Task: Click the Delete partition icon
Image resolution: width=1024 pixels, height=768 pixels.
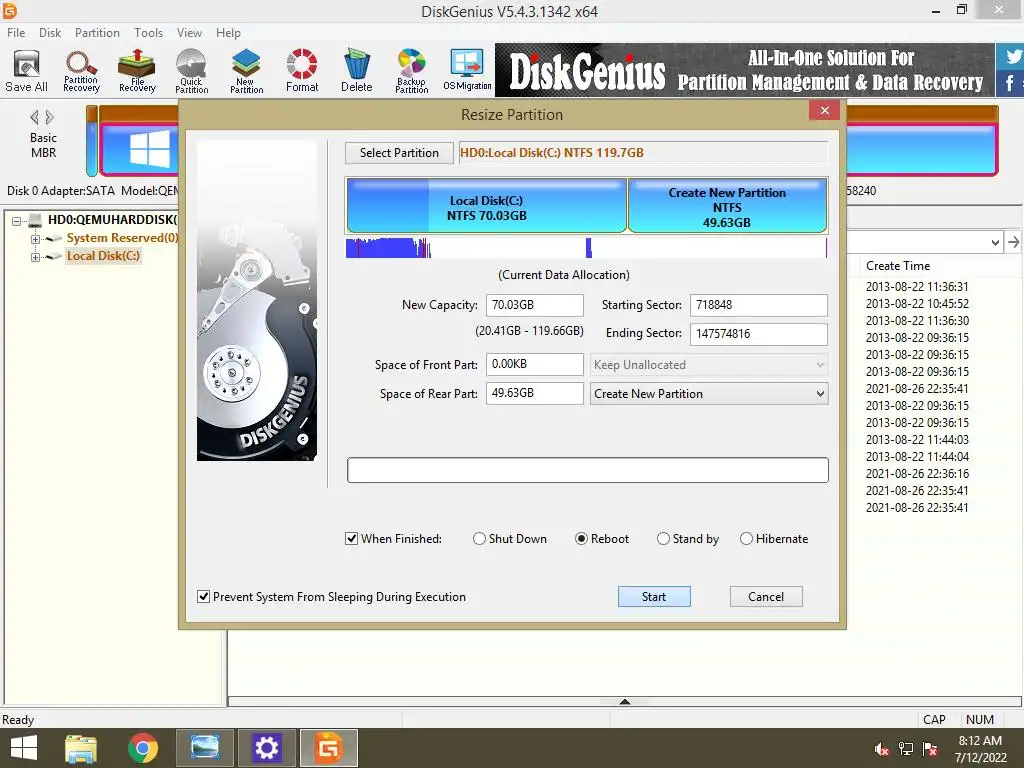Action: pyautogui.click(x=357, y=71)
